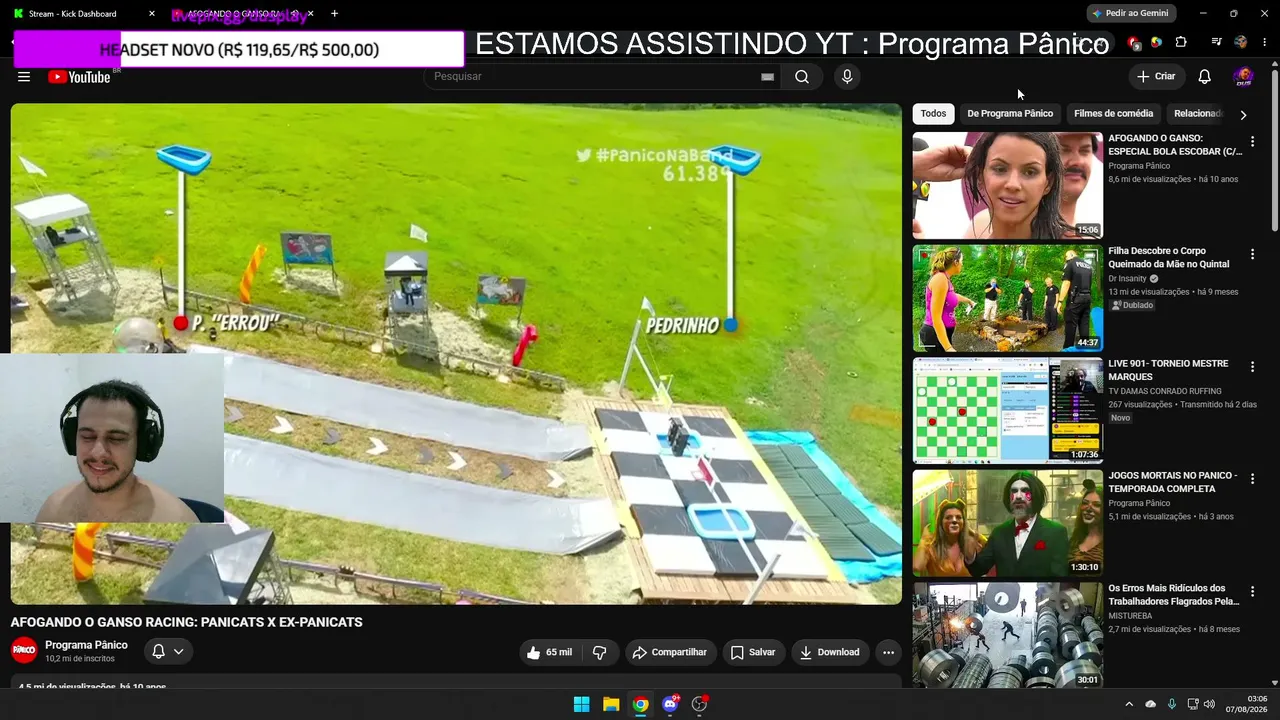1280x720 pixels.
Task: Start voice search with the microphone
Action: point(847,77)
